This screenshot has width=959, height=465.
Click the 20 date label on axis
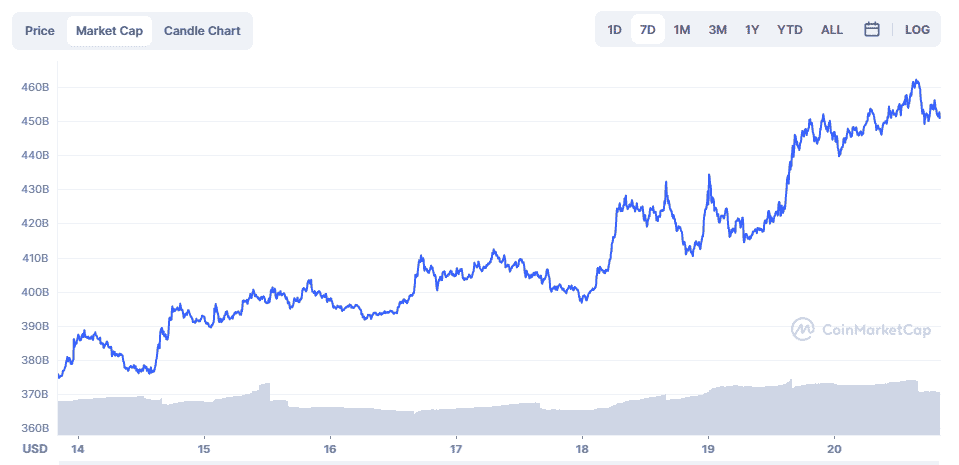(835, 447)
